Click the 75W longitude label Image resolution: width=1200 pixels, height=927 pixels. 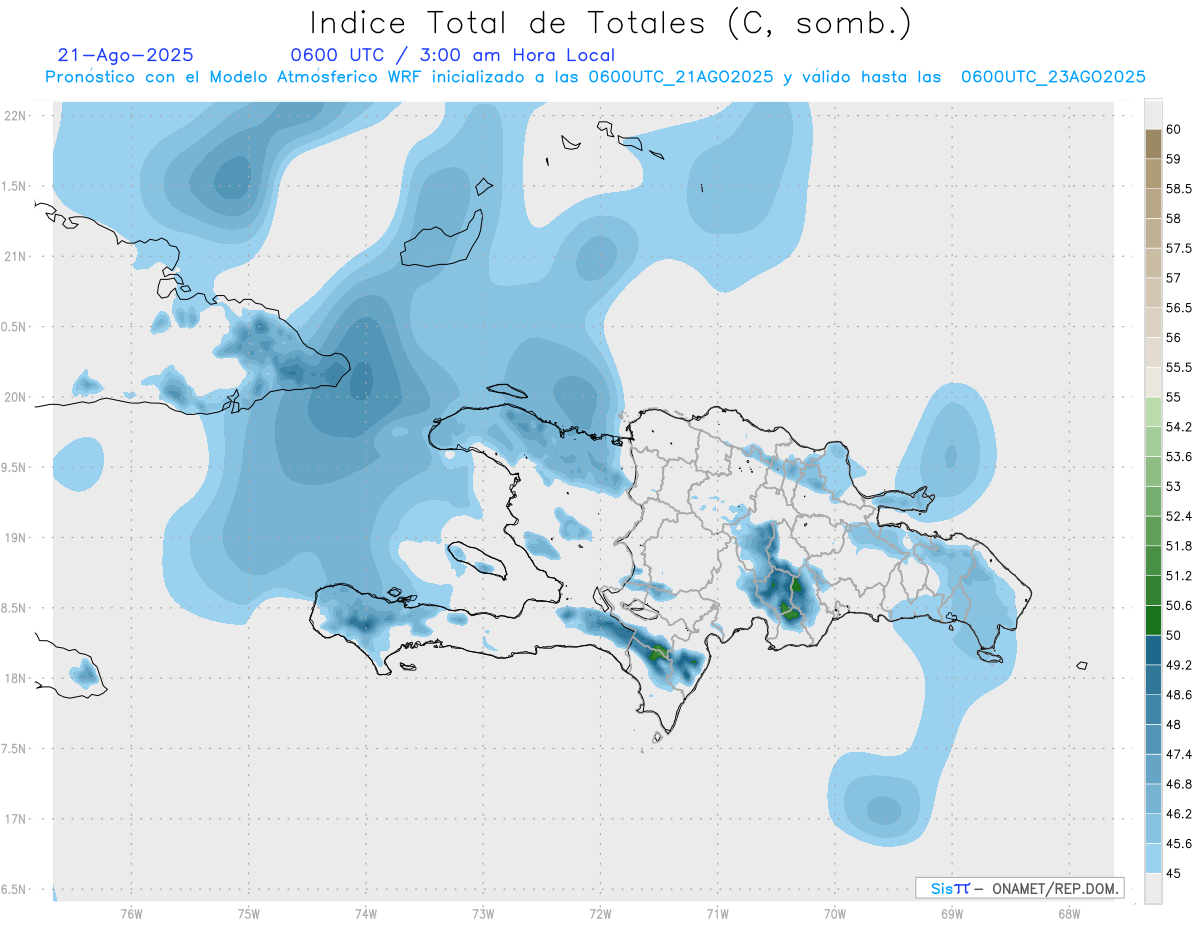[x=248, y=913]
